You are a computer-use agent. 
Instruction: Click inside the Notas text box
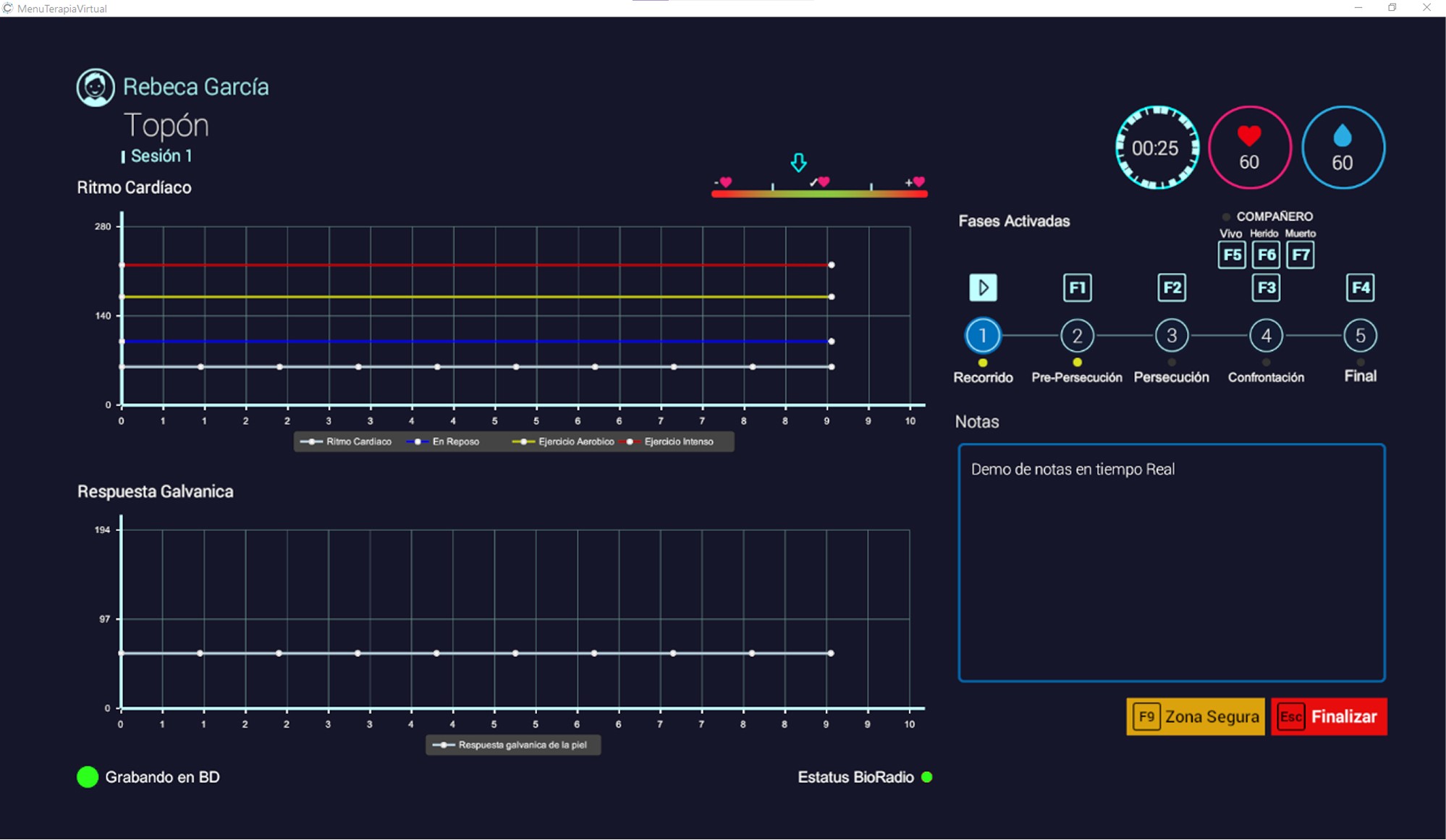coord(1171,563)
